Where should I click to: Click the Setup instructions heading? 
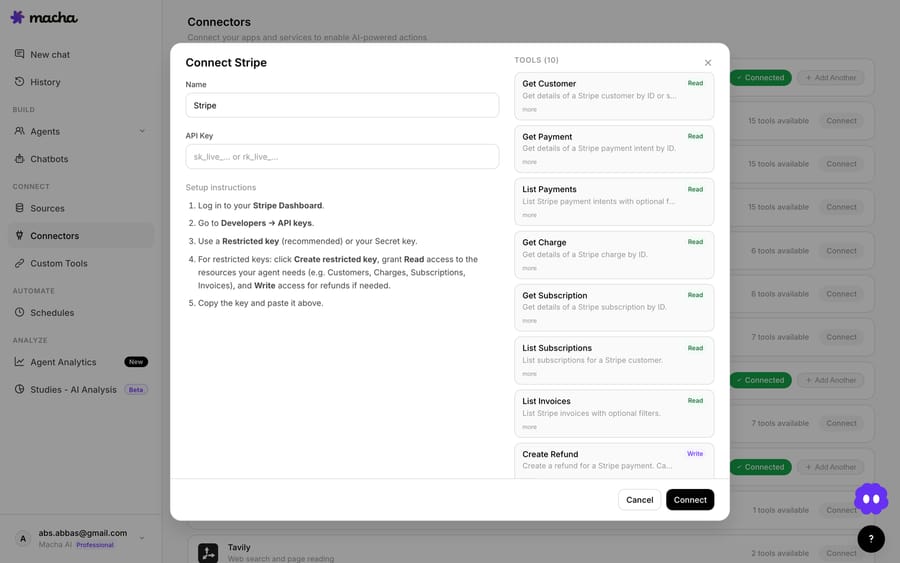[x=220, y=188]
